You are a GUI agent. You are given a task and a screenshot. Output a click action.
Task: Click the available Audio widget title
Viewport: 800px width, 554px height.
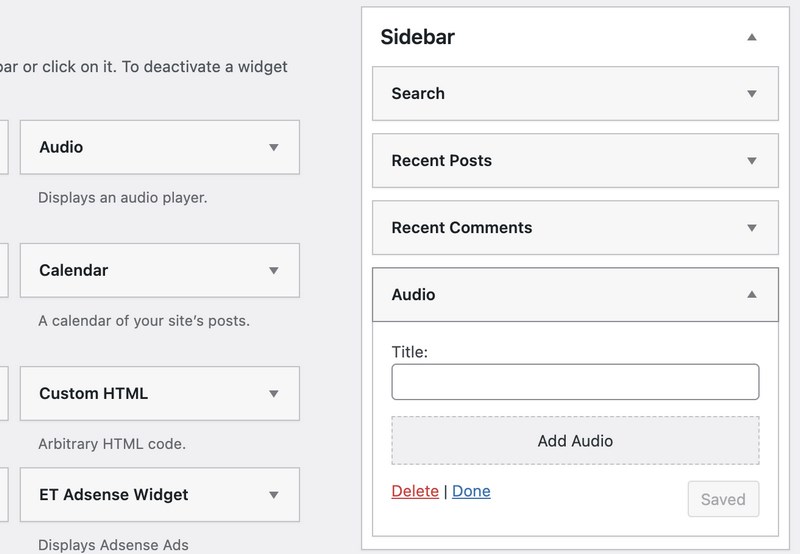(x=61, y=147)
